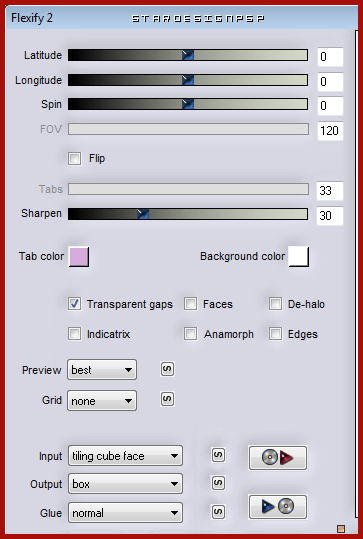Open the Output dropdown showing box
Screen dimensions: 363x539
click(125, 484)
